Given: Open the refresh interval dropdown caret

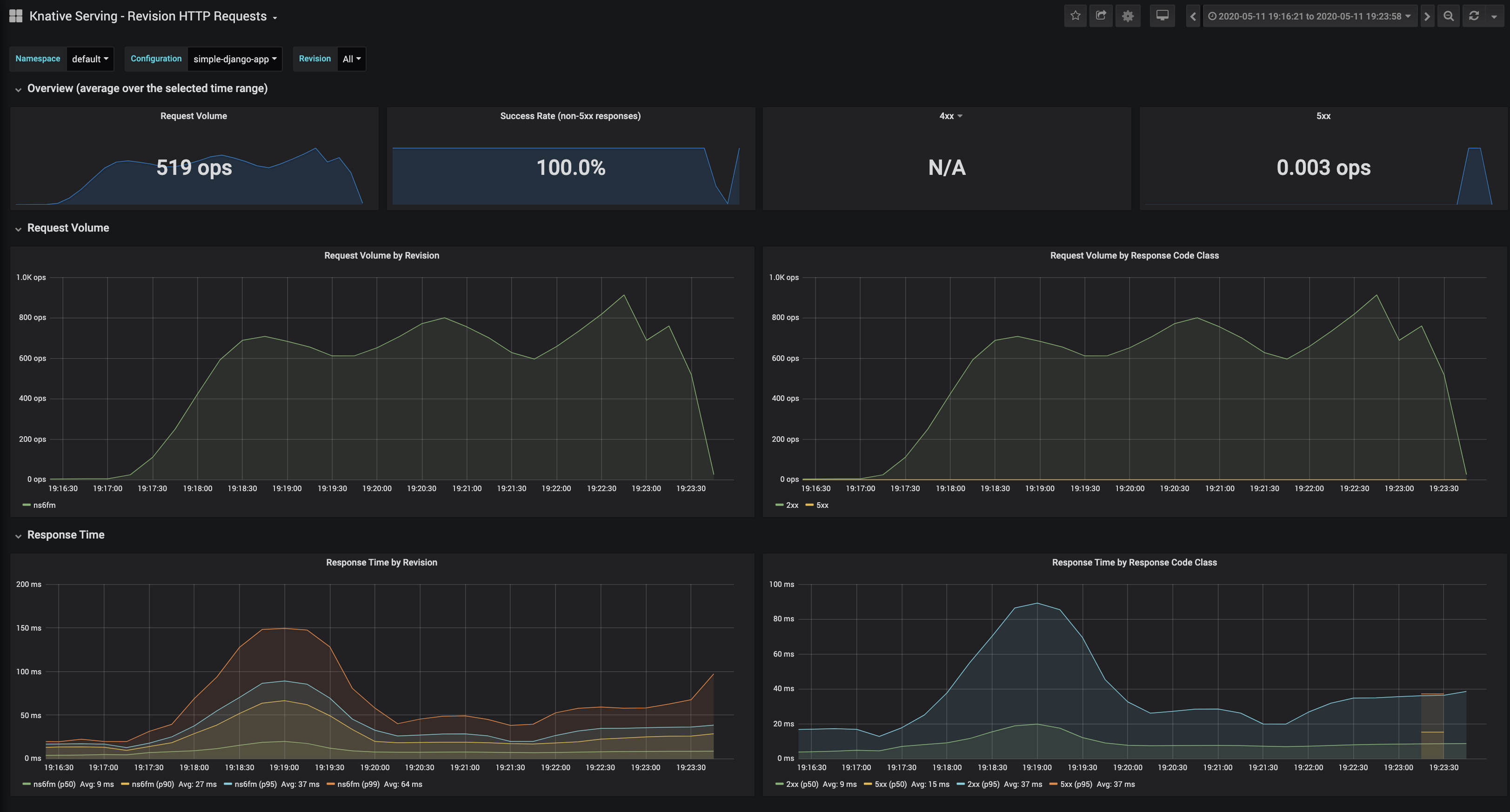Looking at the screenshot, I should (1494, 16).
